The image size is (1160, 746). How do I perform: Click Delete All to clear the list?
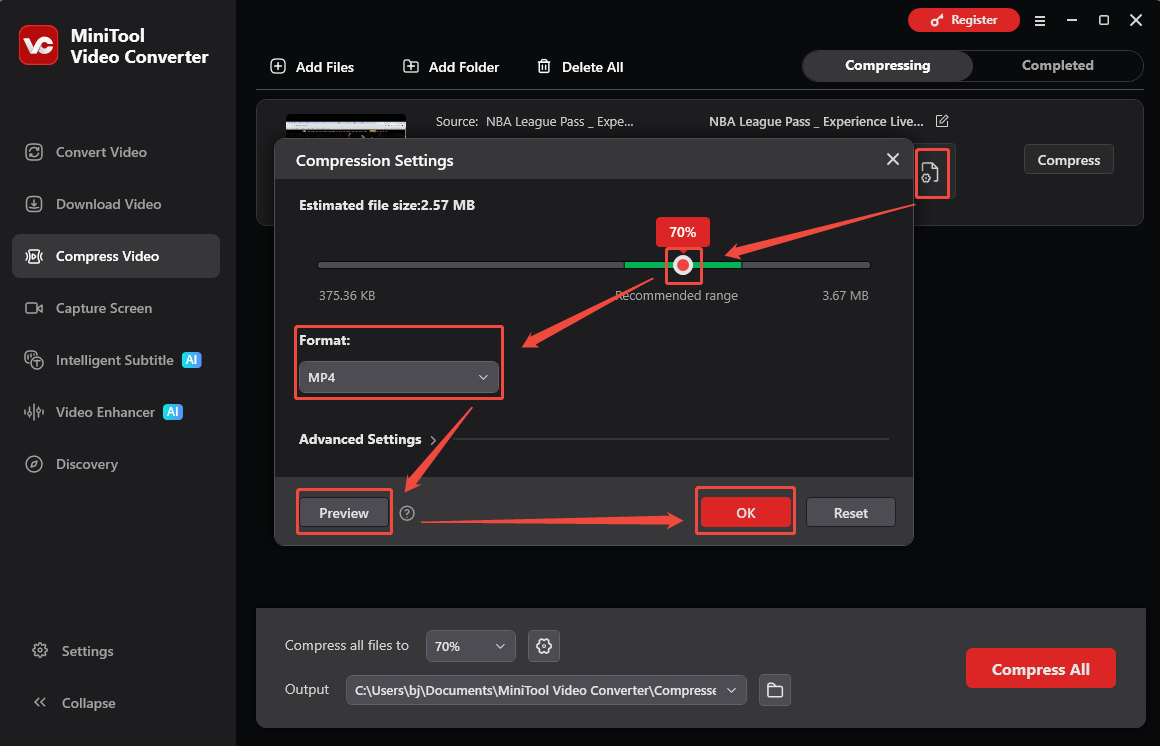click(580, 67)
